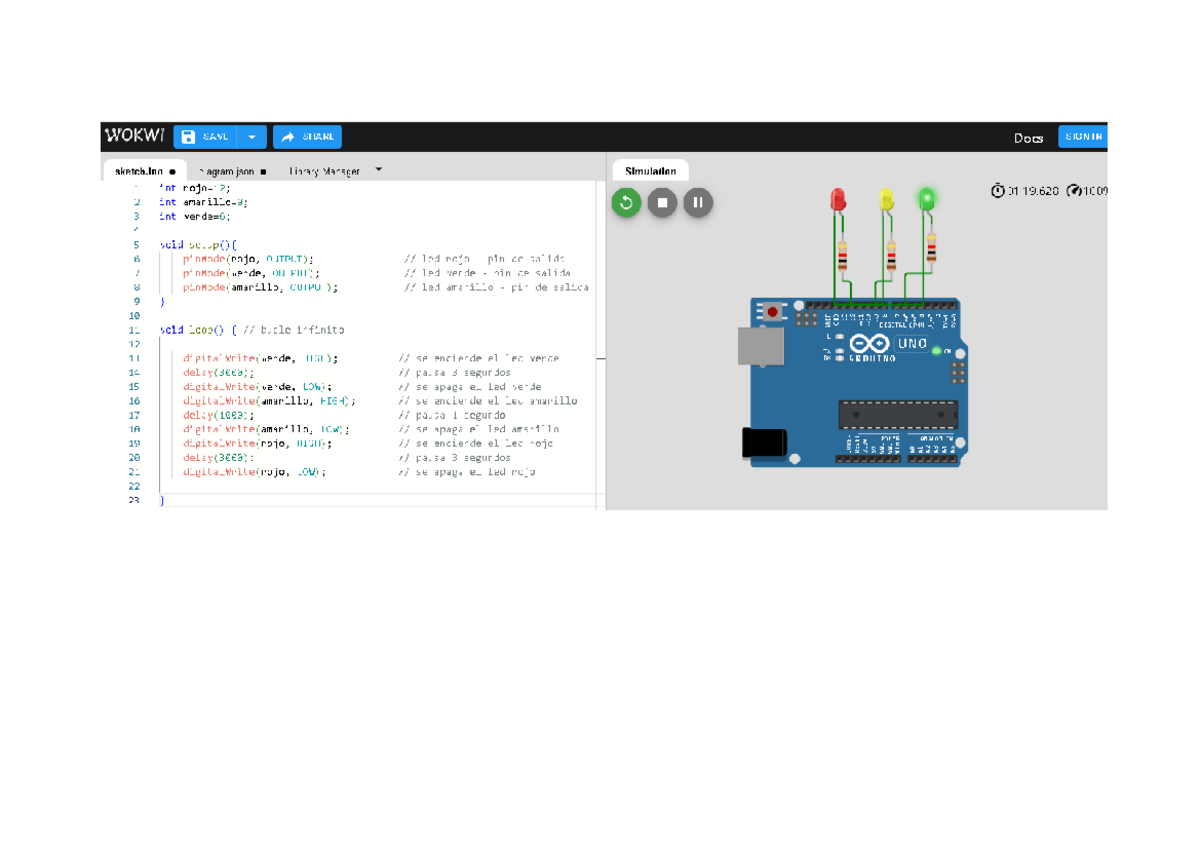Pause the simulation
The width and height of the screenshot is (1200, 849).
point(698,203)
